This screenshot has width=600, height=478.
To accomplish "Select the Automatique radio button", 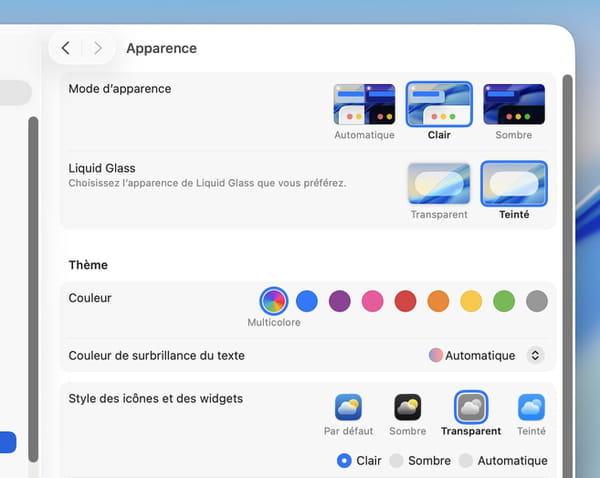I will pyautogui.click(x=465, y=461).
